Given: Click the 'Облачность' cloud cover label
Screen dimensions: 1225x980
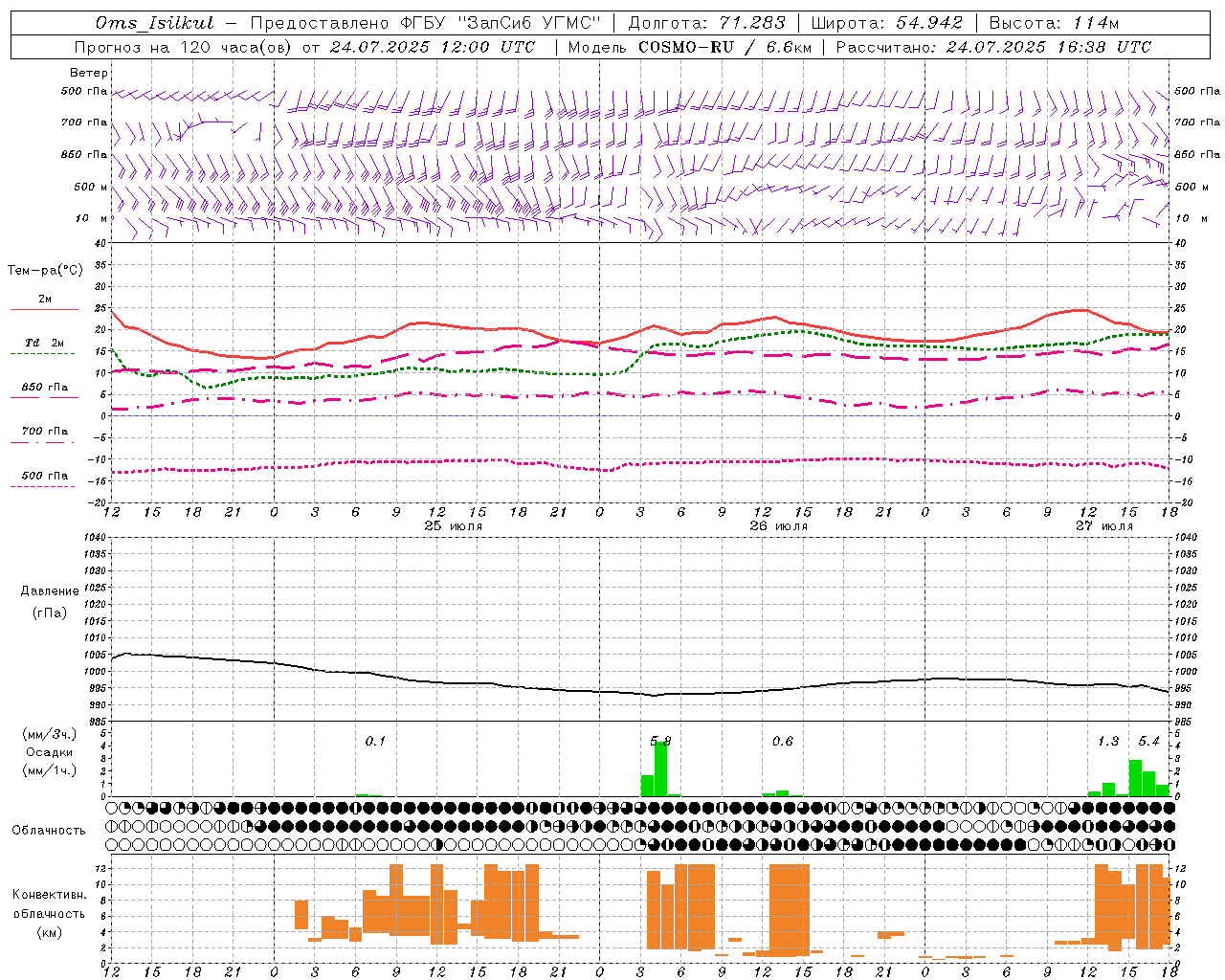Looking at the screenshot, I should coord(49,831).
